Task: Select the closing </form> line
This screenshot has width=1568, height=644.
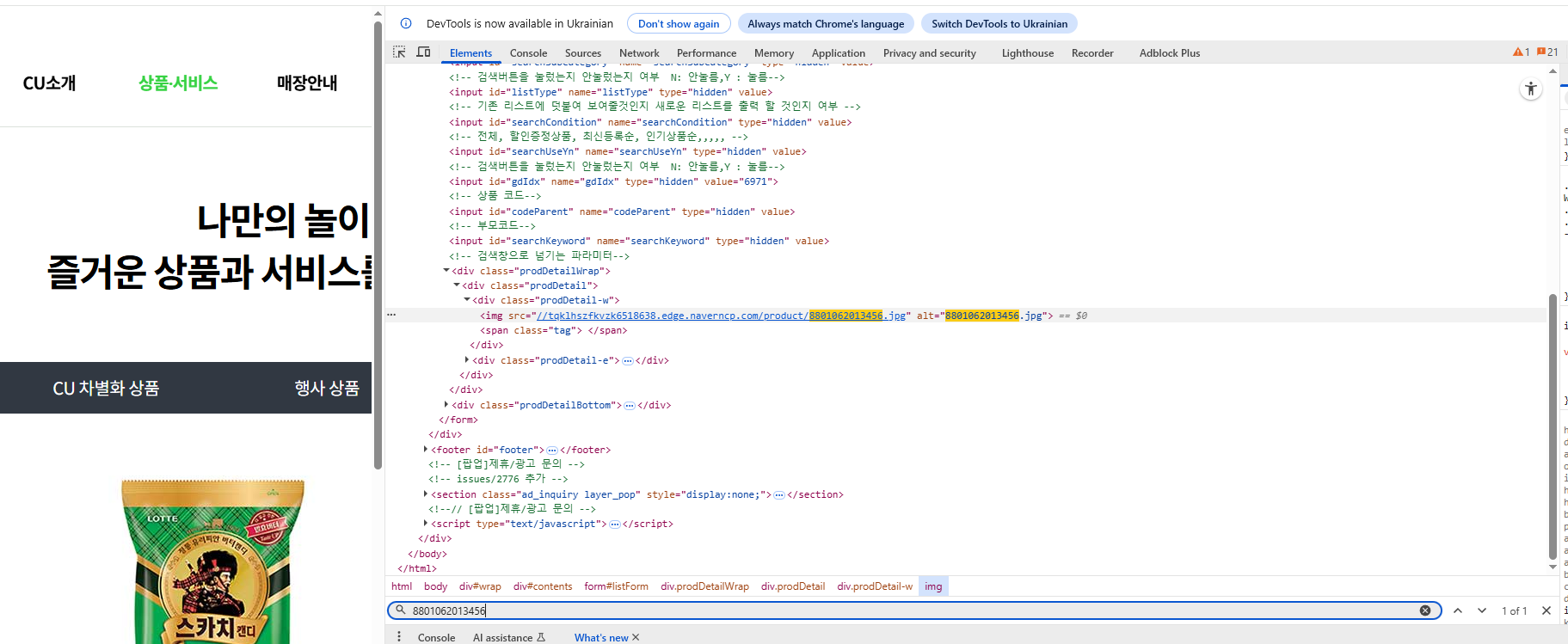Action: [x=458, y=420]
